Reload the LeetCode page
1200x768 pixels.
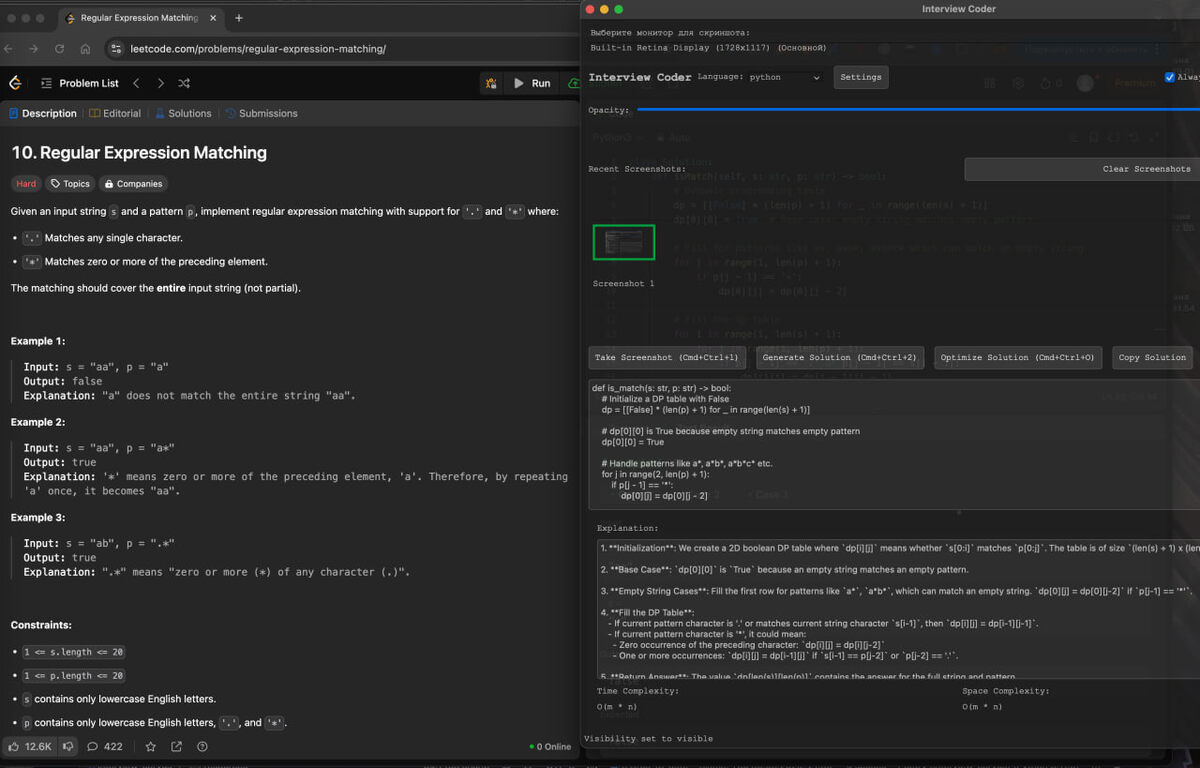(61, 48)
